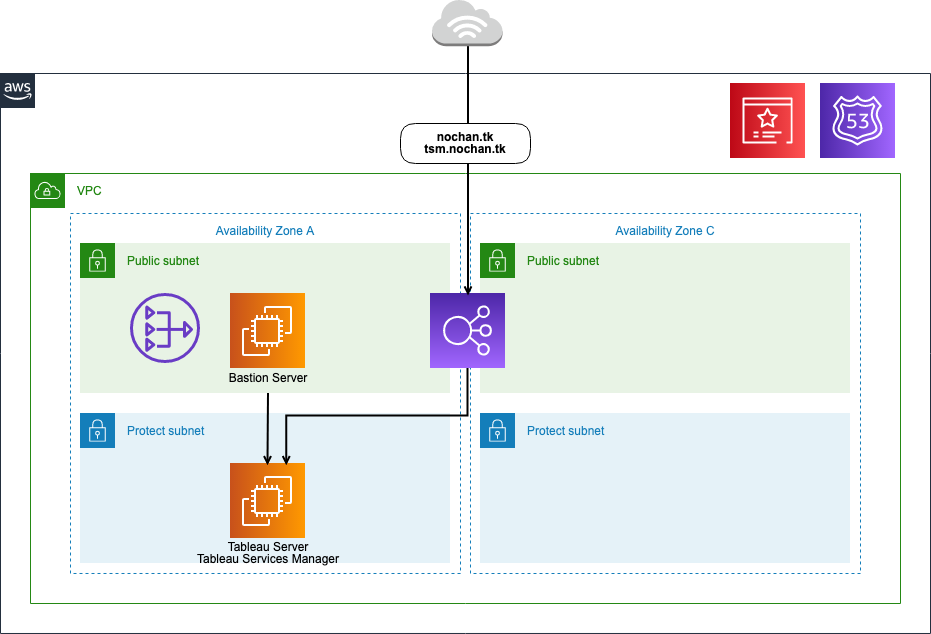
Task: Select the blue lock icon in Zone C Protect subnet
Action: point(497,430)
